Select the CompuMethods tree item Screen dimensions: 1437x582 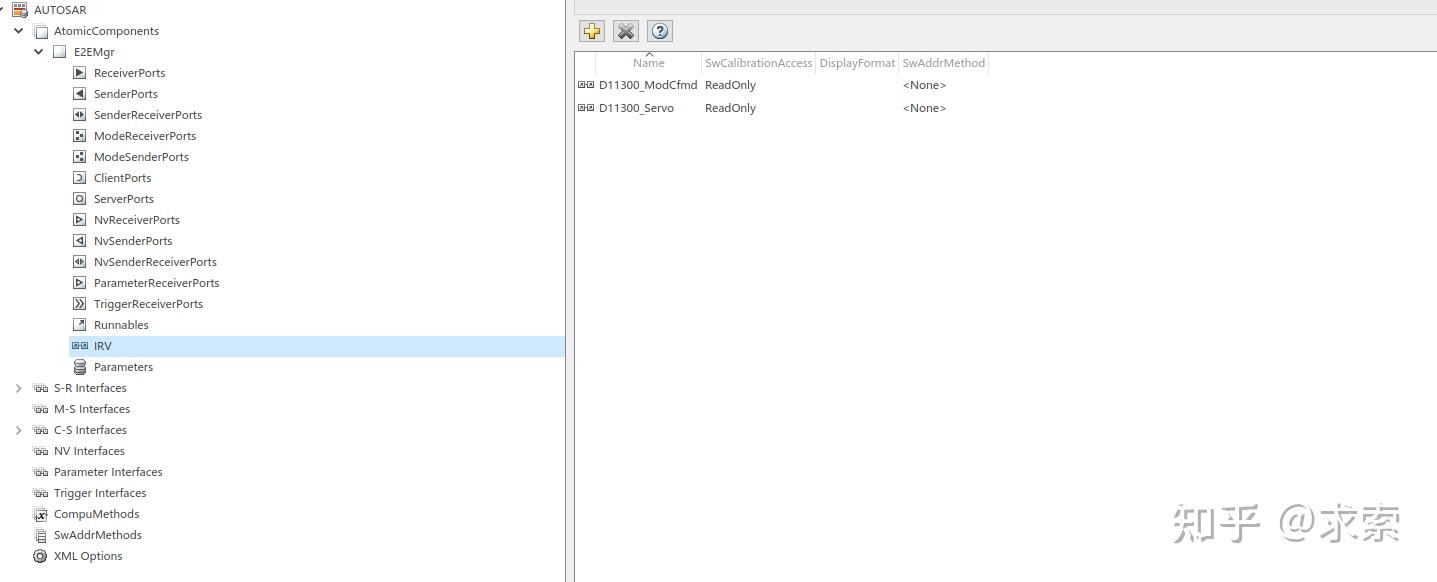coord(97,514)
